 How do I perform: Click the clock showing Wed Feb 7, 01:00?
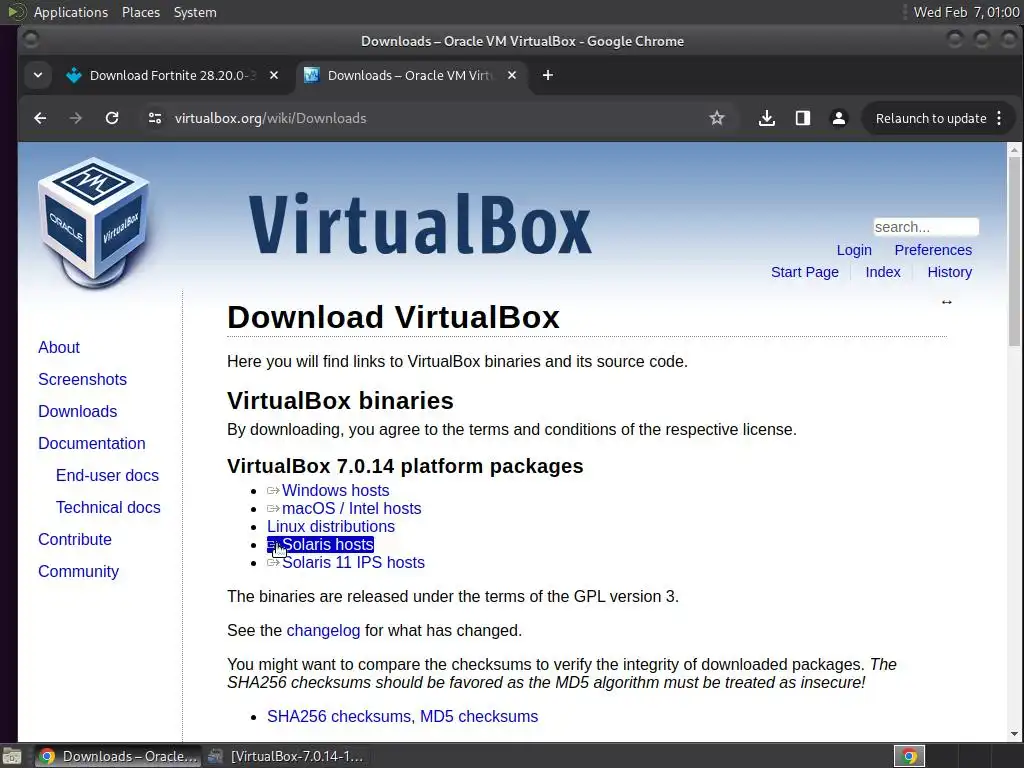coord(966,12)
